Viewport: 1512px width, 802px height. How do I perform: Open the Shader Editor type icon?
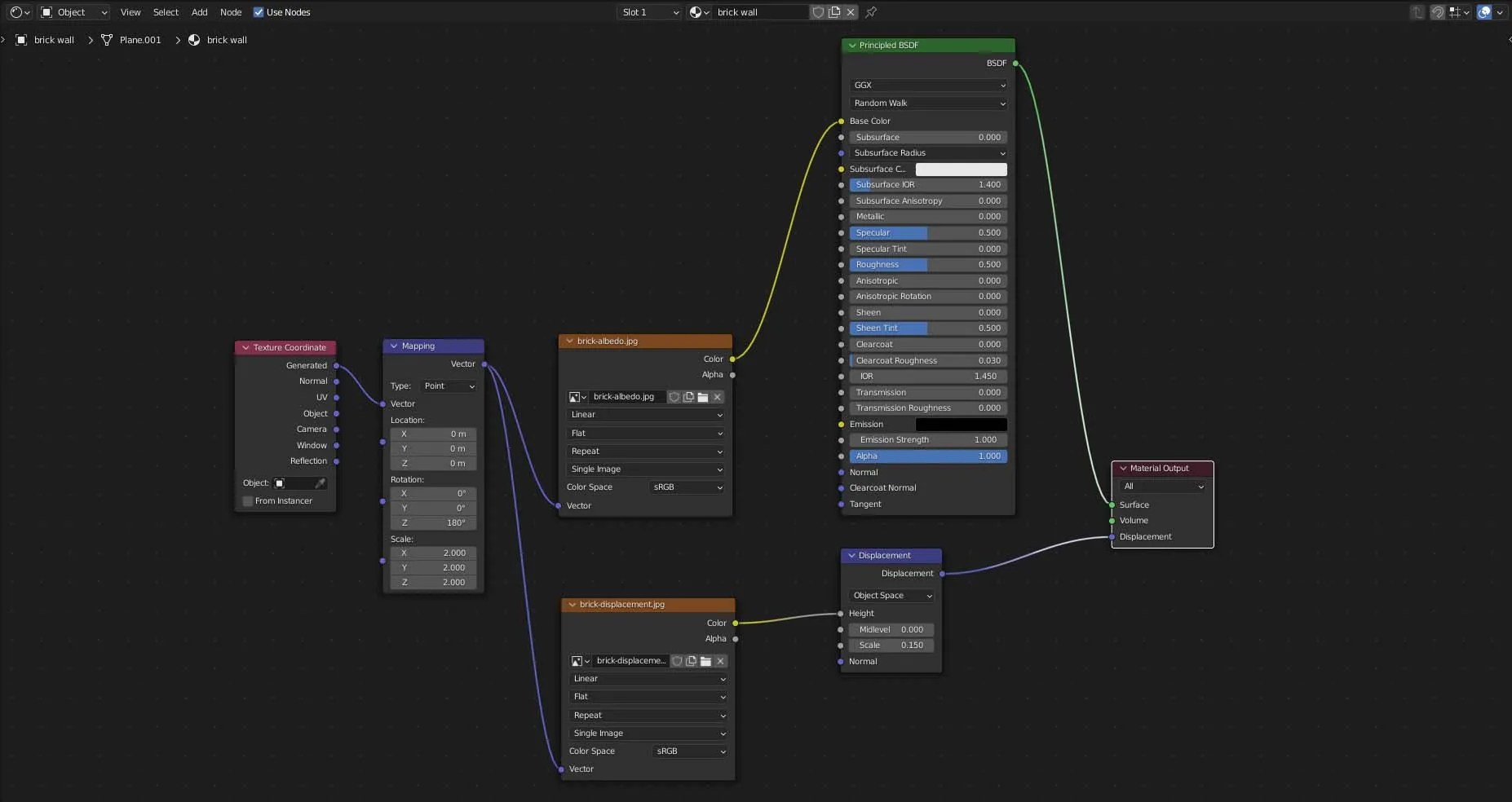(16, 11)
